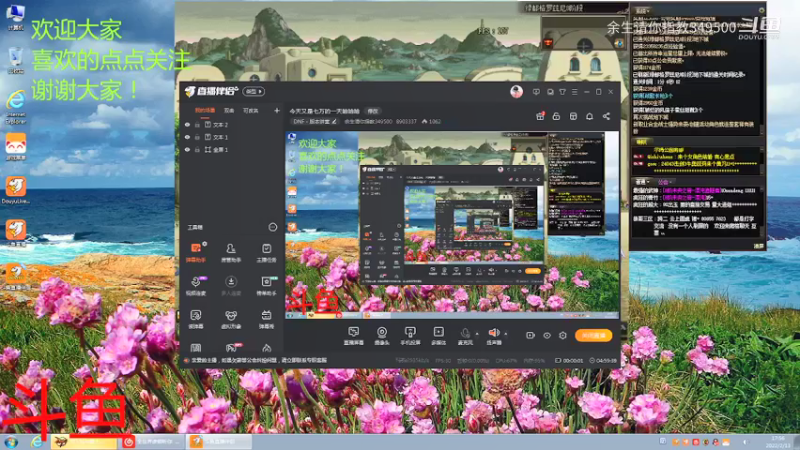
Task: Add camera source (摄像头)
Action: coord(382,336)
